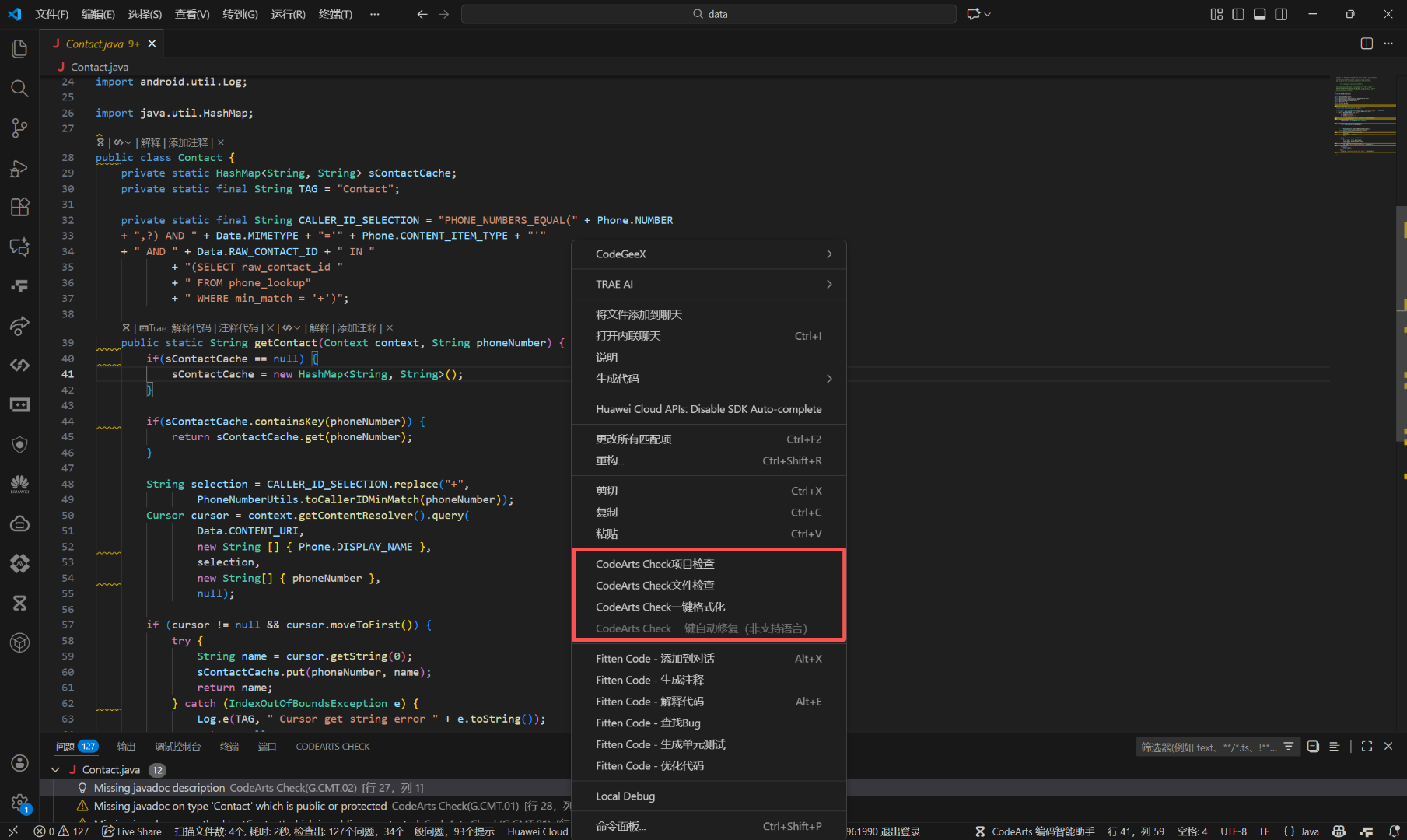This screenshot has height=840, width=1407.
Task: Click the command center search box 'data'
Action: [x=709, y=14]
